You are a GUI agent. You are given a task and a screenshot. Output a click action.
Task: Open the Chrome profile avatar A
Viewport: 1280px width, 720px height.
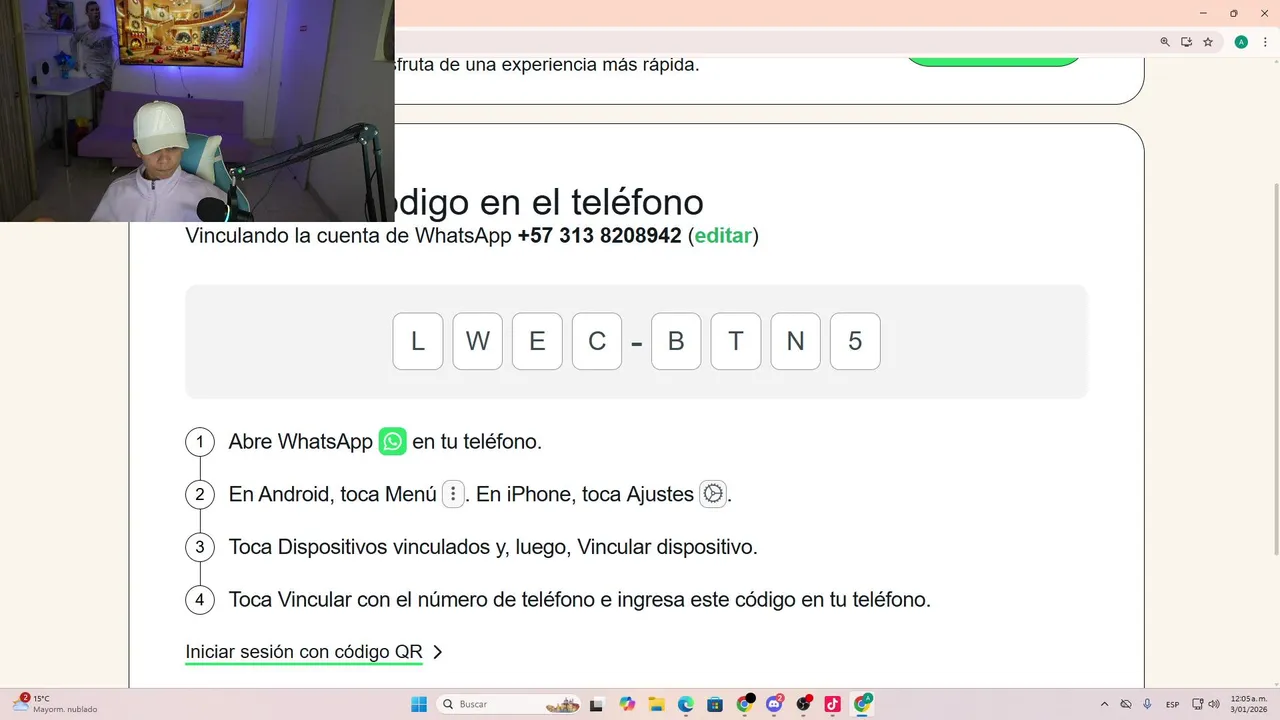click(x=1241, y=42)
